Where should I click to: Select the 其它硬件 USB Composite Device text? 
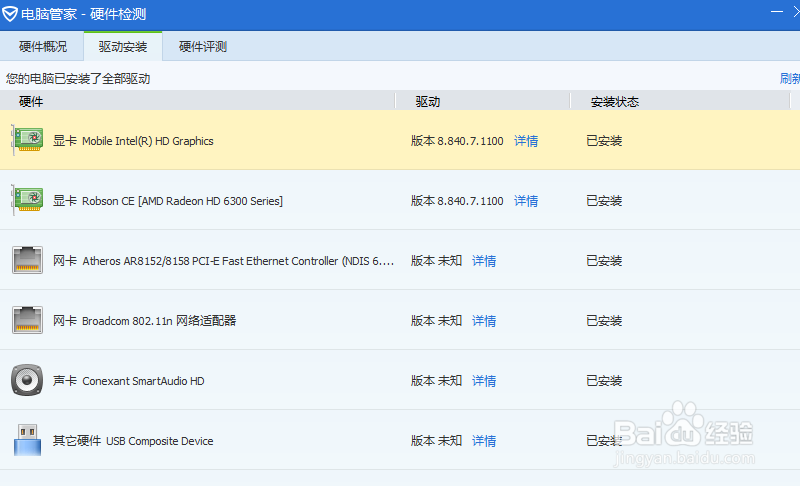click(x=133, y=441)
